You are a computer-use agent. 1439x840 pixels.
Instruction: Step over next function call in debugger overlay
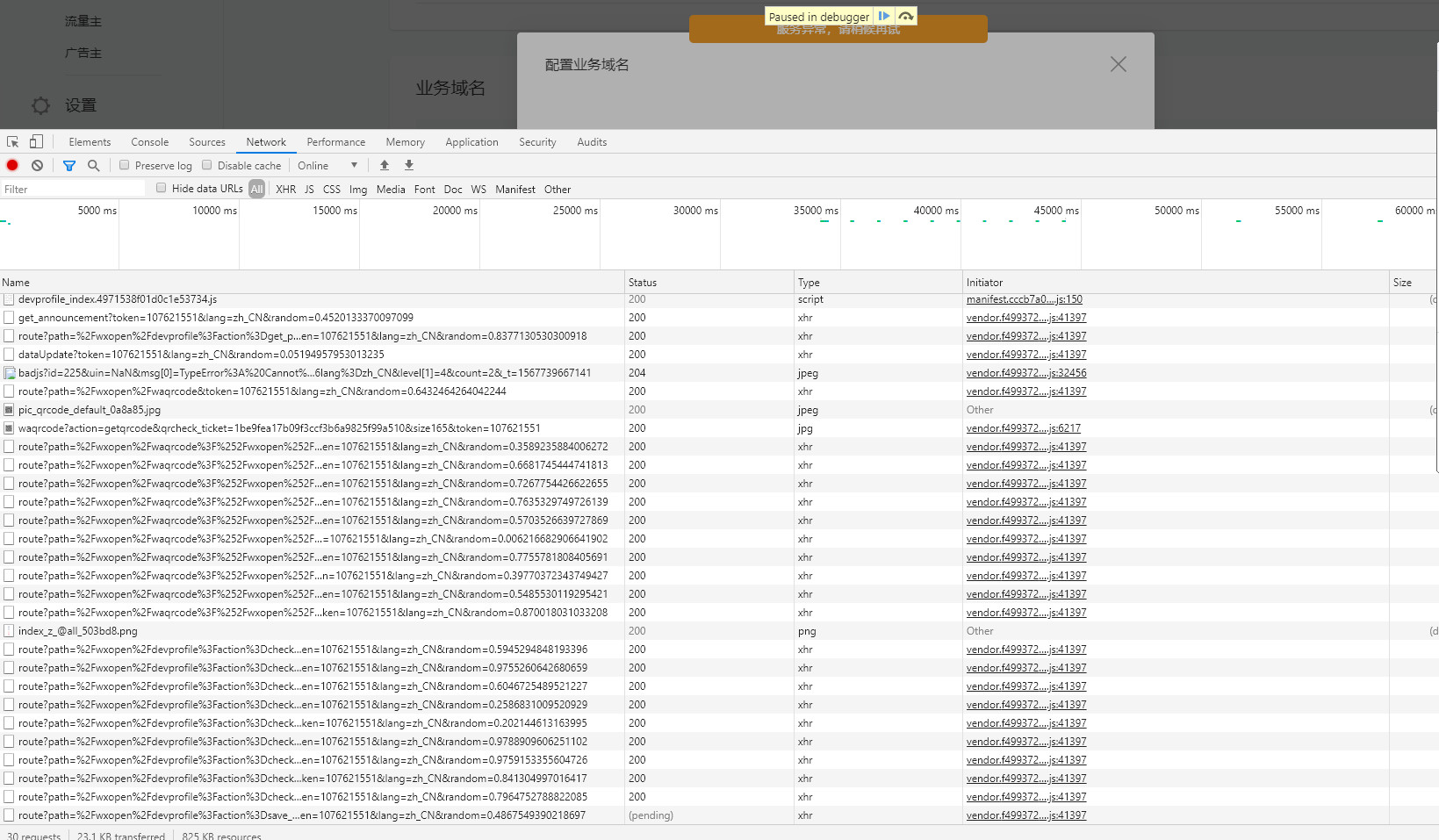coord(906,16)
